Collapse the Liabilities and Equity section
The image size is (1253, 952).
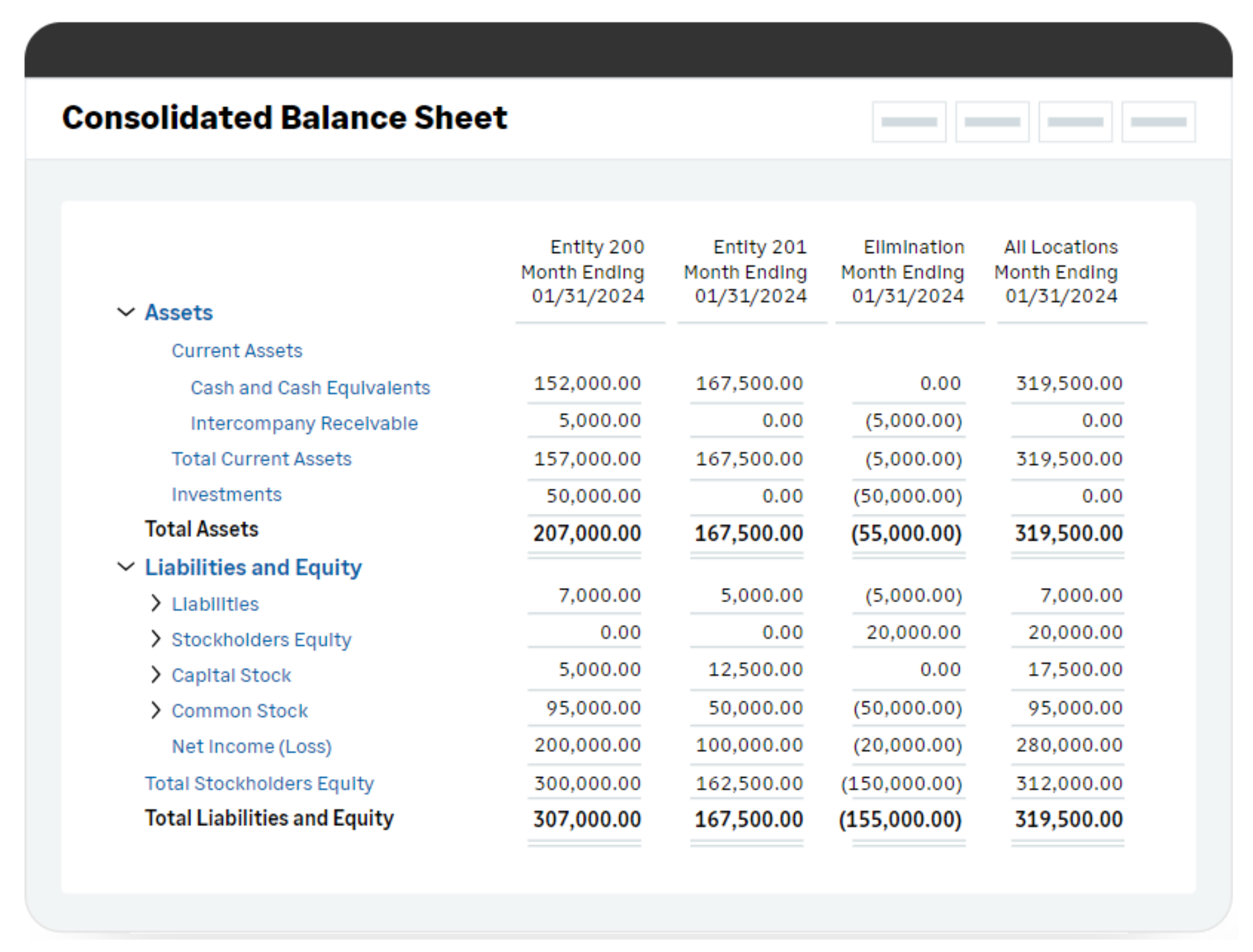pyautogui.click(x=126, y=566)
